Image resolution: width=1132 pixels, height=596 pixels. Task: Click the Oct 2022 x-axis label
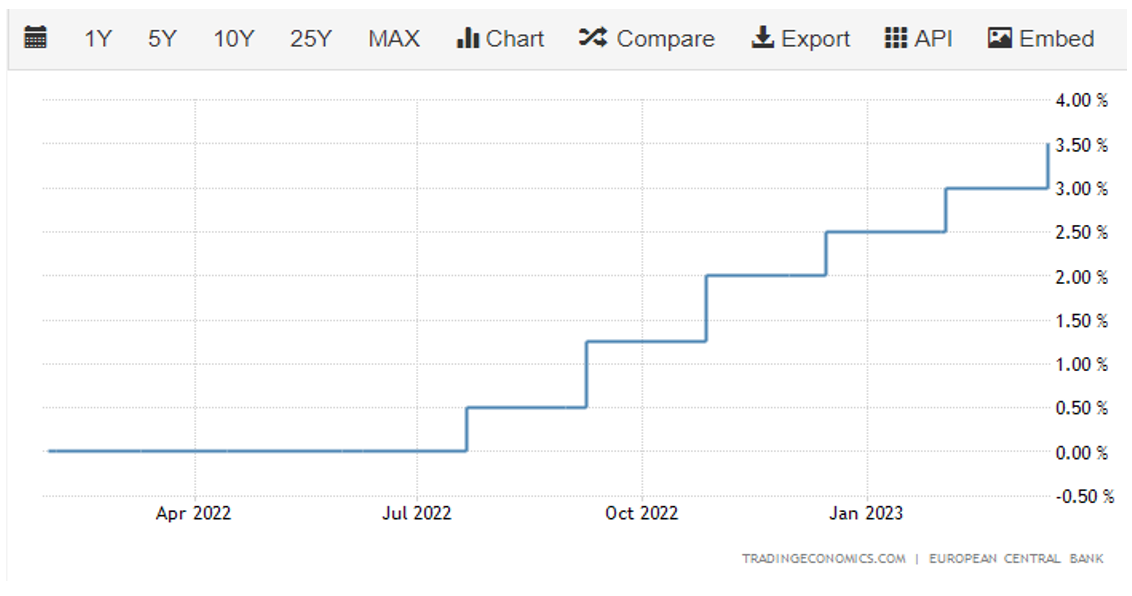(x=642, y=513)
